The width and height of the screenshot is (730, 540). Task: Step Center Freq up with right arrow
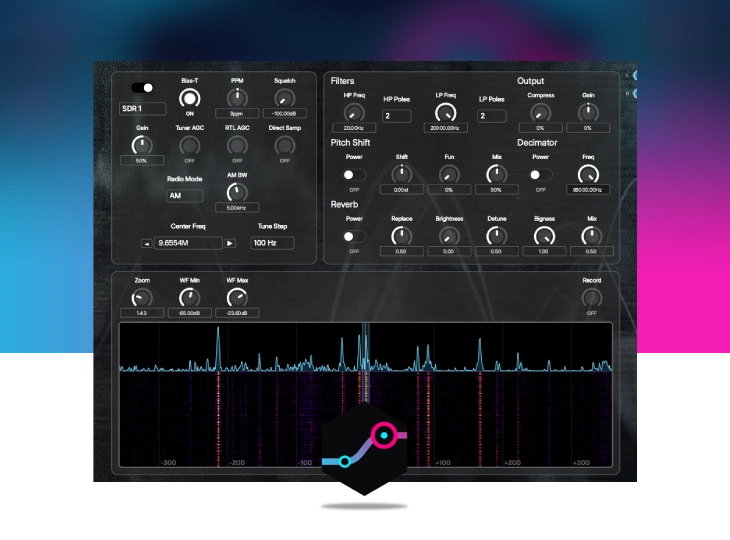pyautogui.click(x=230, y=243)
